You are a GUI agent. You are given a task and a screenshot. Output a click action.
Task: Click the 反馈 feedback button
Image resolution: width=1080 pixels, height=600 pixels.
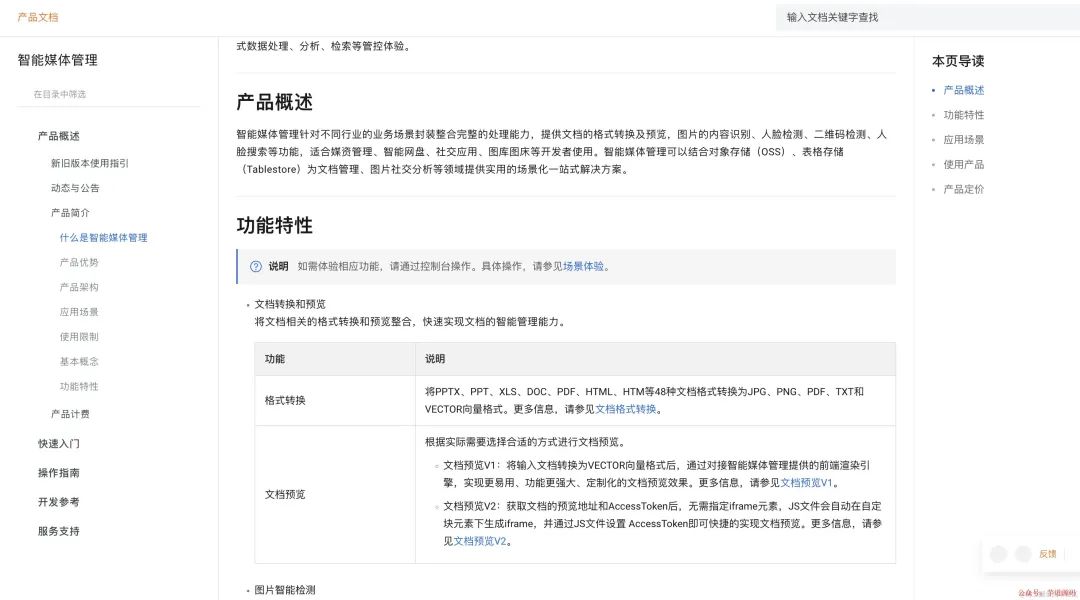coord(1048,554)
